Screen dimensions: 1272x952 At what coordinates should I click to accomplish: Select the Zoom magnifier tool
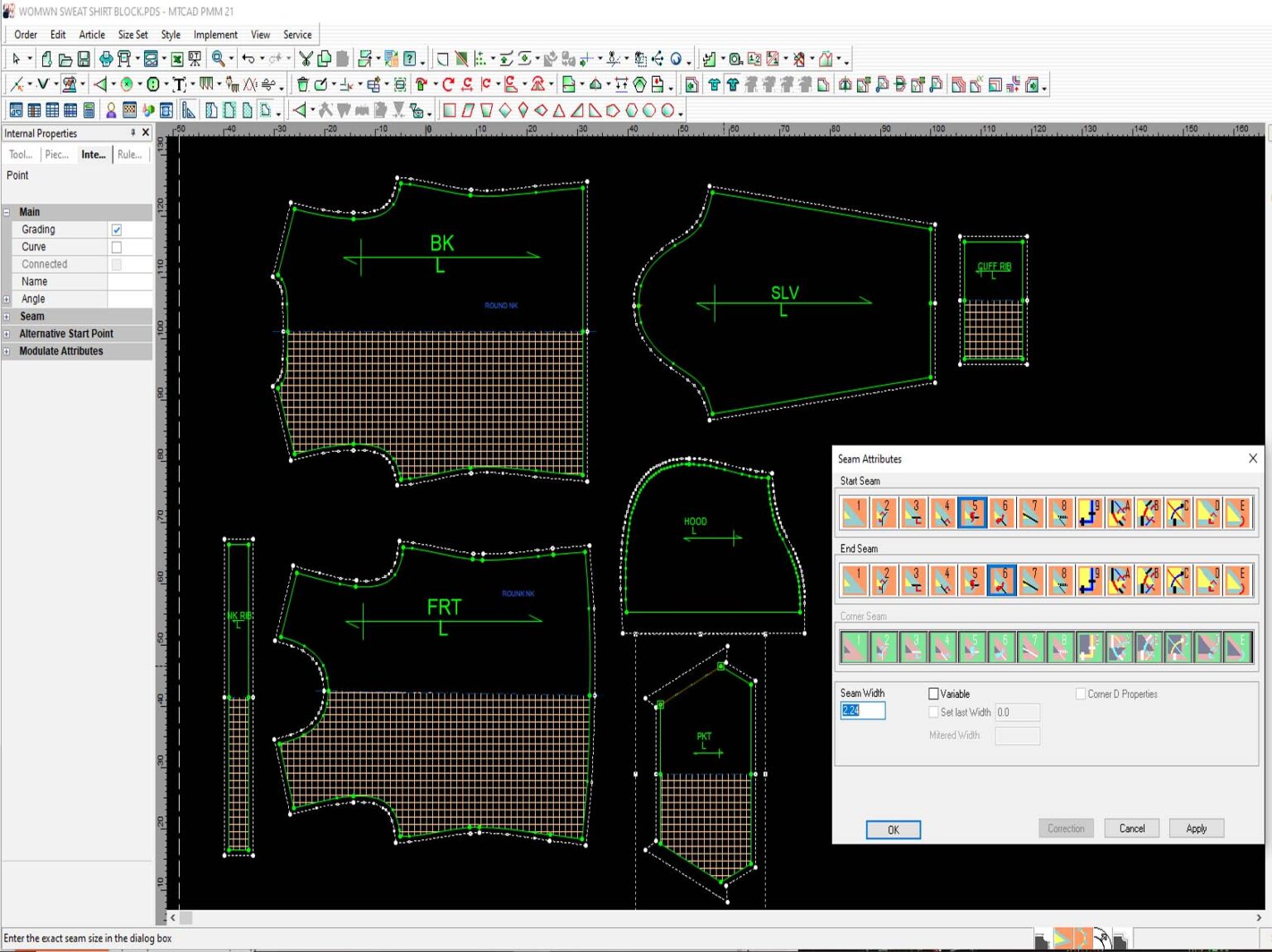tap(218, 59)
